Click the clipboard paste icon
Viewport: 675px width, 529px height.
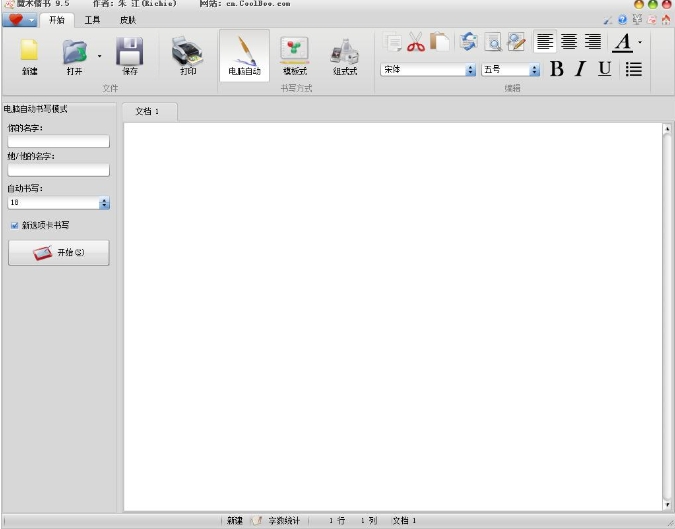pos(440,42)
